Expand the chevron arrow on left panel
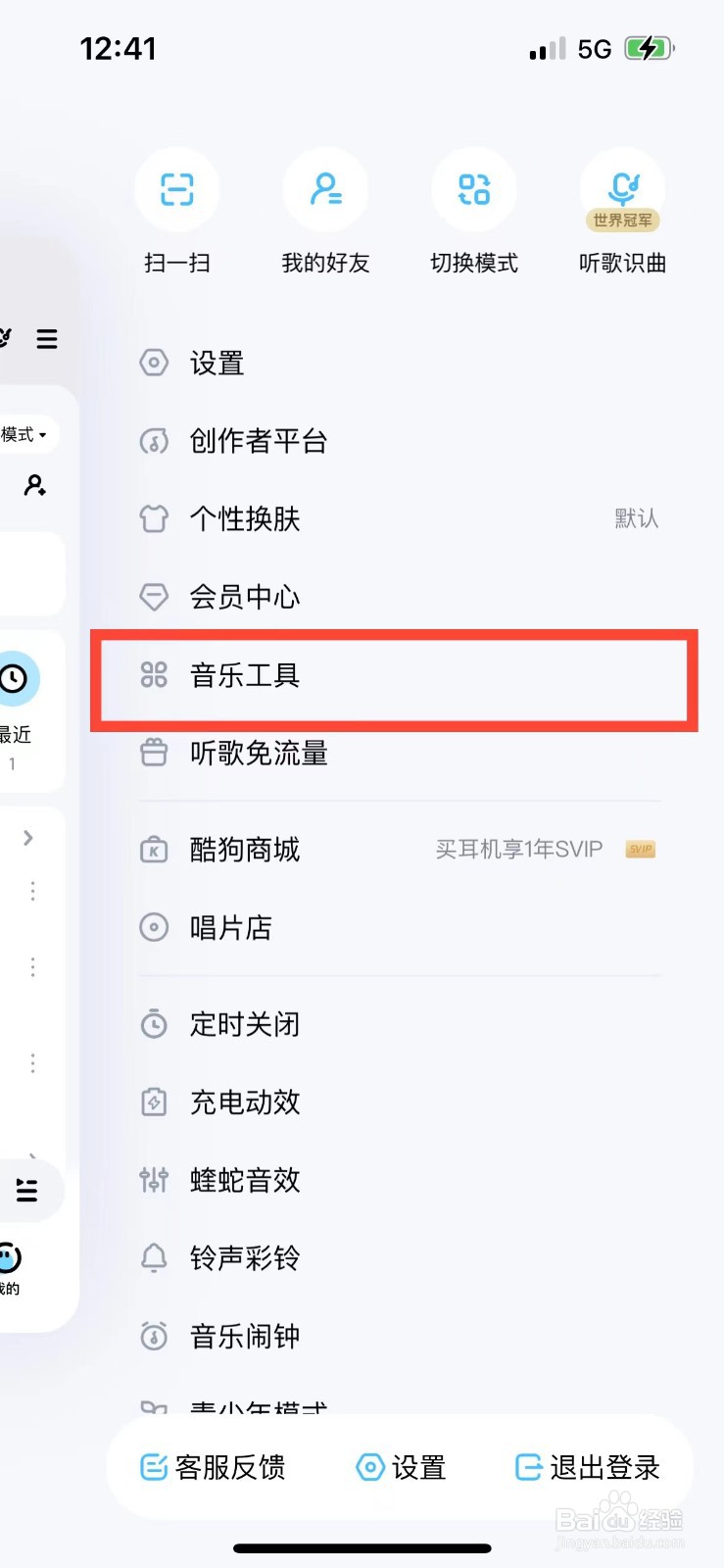This screenshot has height=1568, width=724. [x=28, y=837]
